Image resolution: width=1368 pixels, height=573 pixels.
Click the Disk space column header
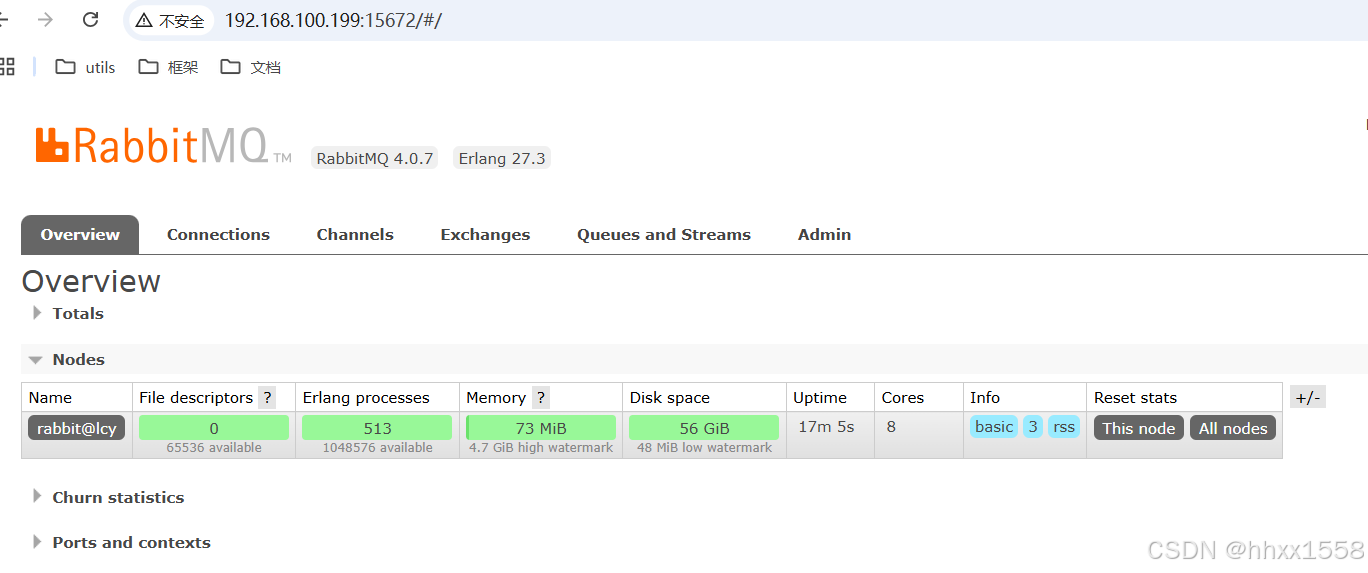coord(670,397)
